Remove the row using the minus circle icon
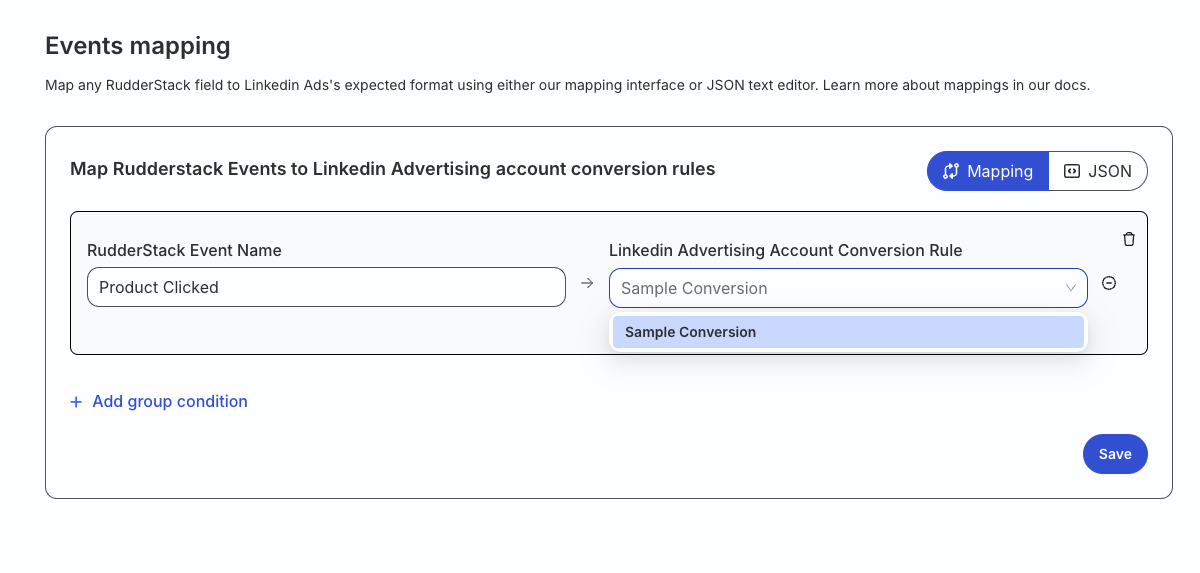Viewport: 1200px width, 573px height. [1109, 283]
